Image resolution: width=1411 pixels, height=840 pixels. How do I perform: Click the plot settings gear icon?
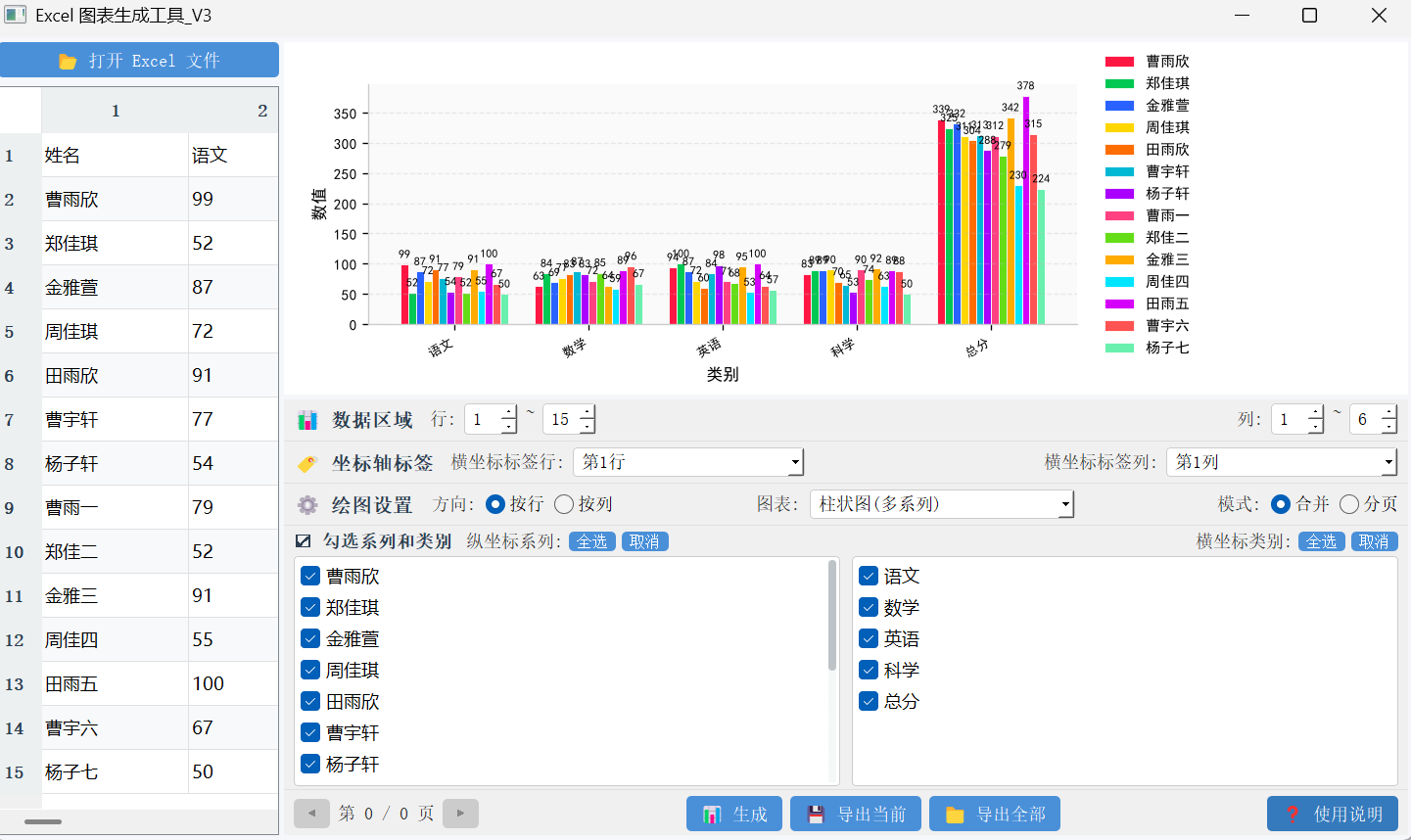pyautogui.click(x=307, y=505)
